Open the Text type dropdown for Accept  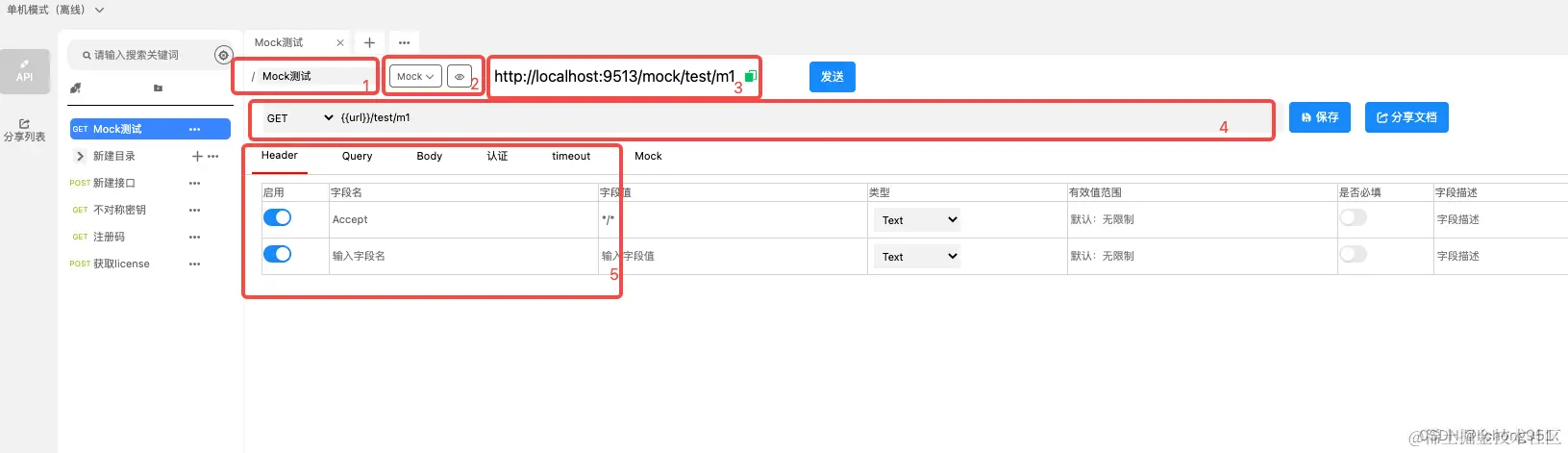[918, 220]
